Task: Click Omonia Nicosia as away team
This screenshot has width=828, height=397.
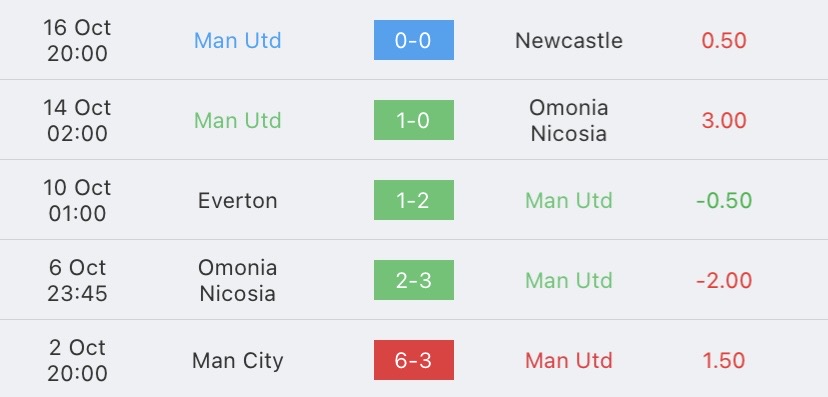Action: (569, 120)
